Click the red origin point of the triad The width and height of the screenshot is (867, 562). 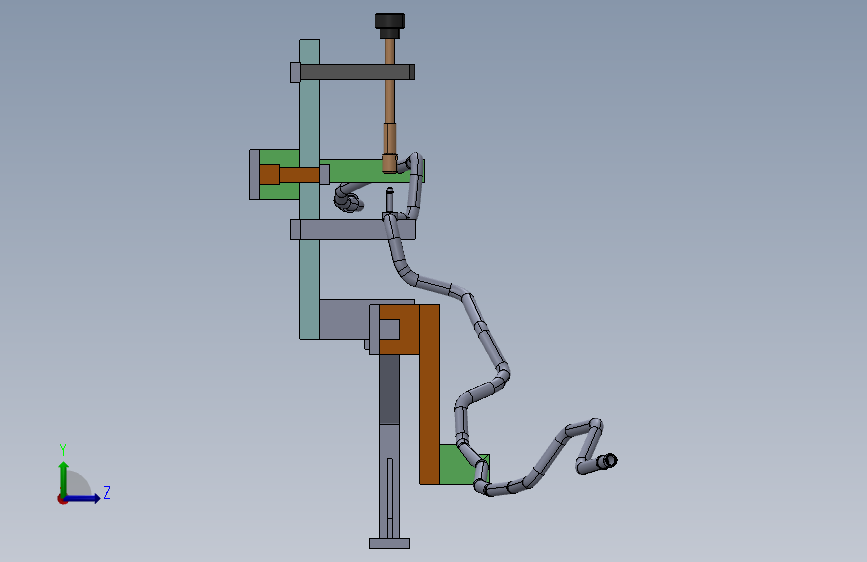click(x=62, y=499)
